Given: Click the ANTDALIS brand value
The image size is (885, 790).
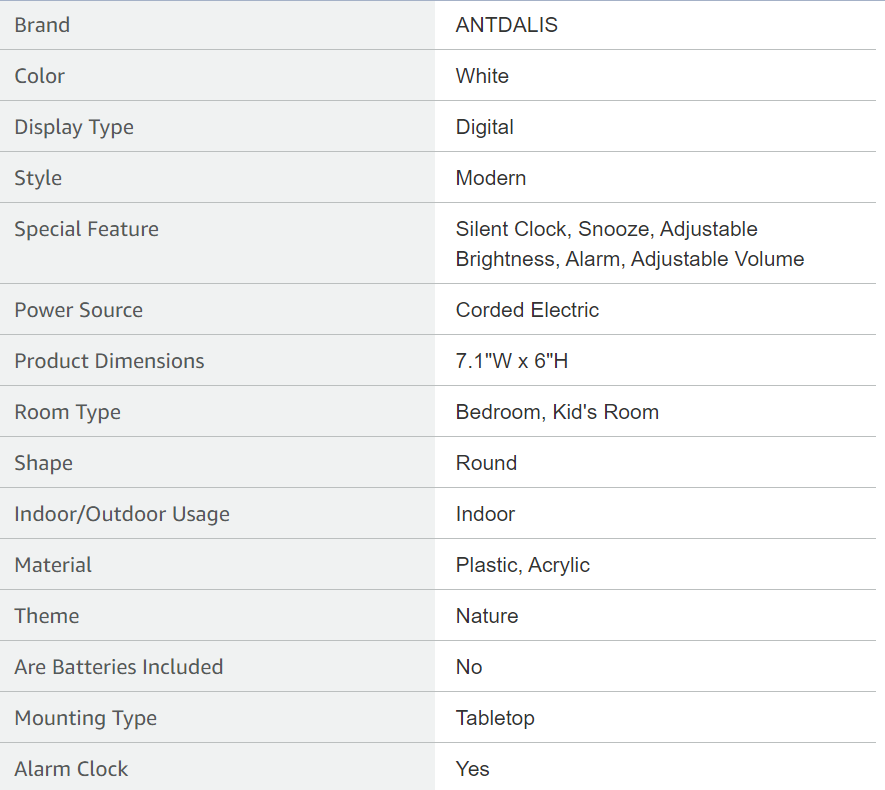Looking at the screenshot, I should tap(506, 25).
